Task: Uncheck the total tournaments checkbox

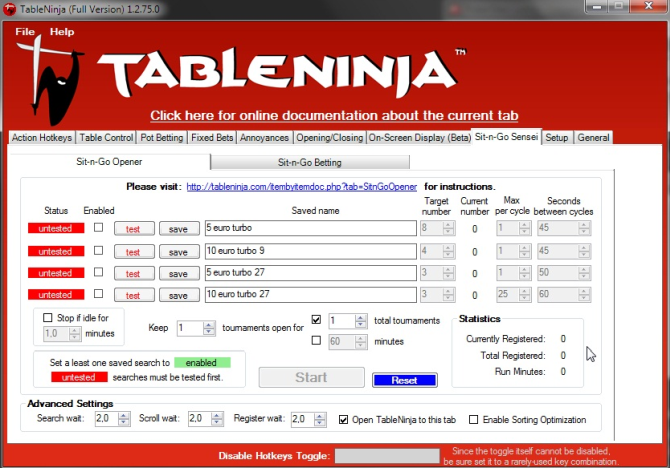Action: 316,319
